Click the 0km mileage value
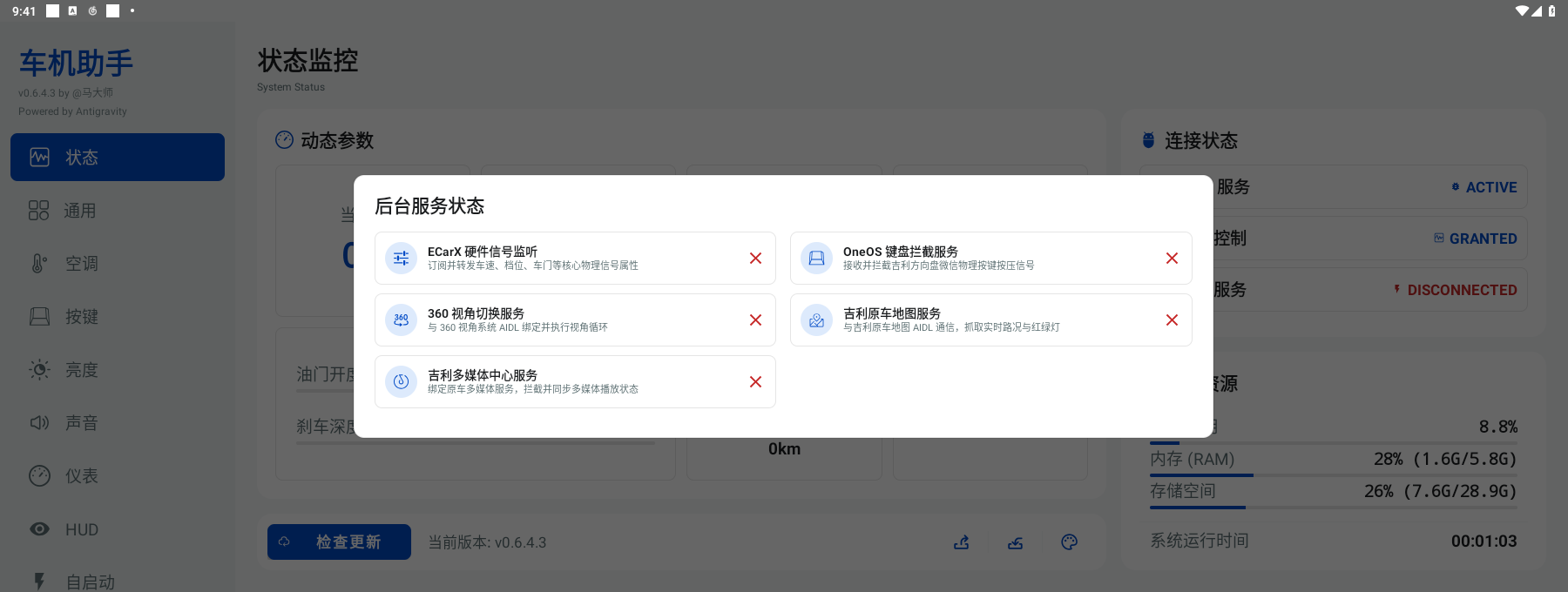Image resolution: width=1568 pixels, height=592 pixels. point(784,449)
